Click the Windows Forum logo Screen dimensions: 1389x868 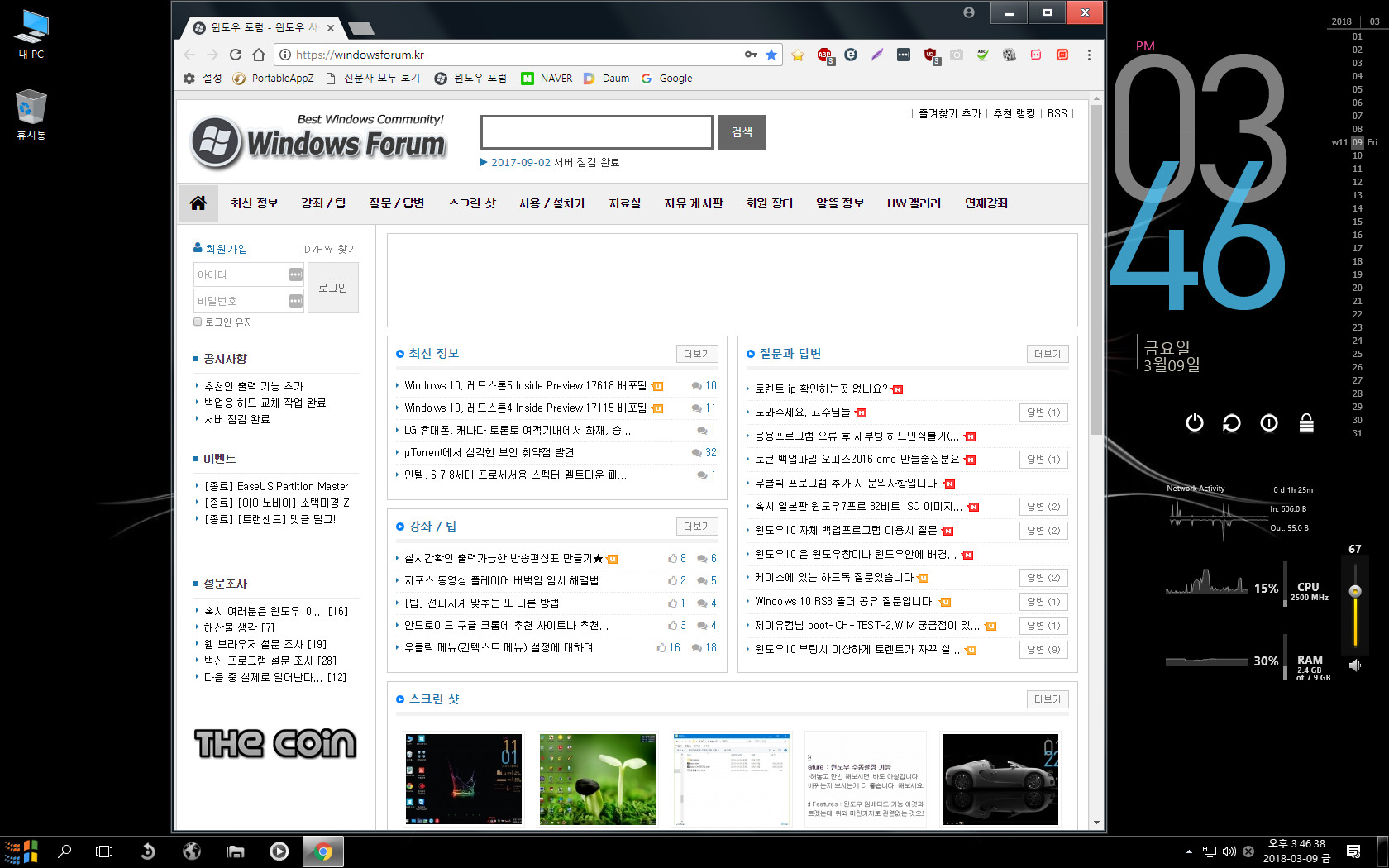(x=319, y=142)
